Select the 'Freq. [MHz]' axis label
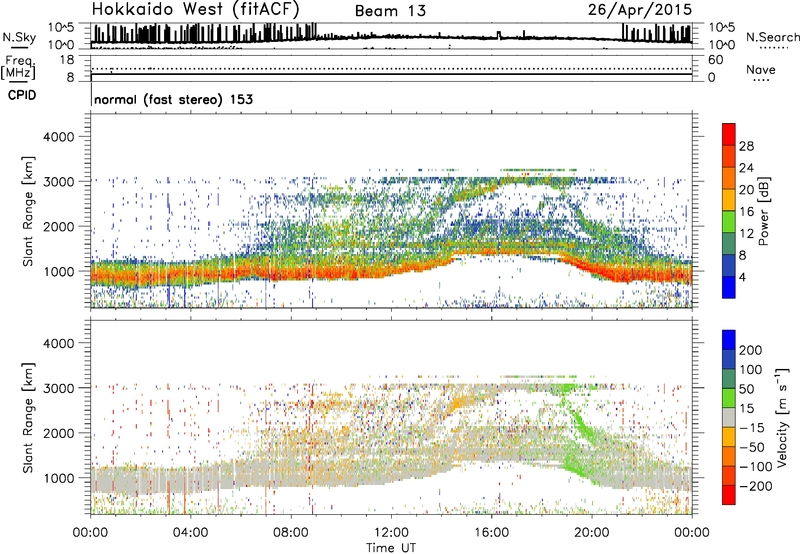The height and width of the screenshot is (554, 800). click(19, 67)
